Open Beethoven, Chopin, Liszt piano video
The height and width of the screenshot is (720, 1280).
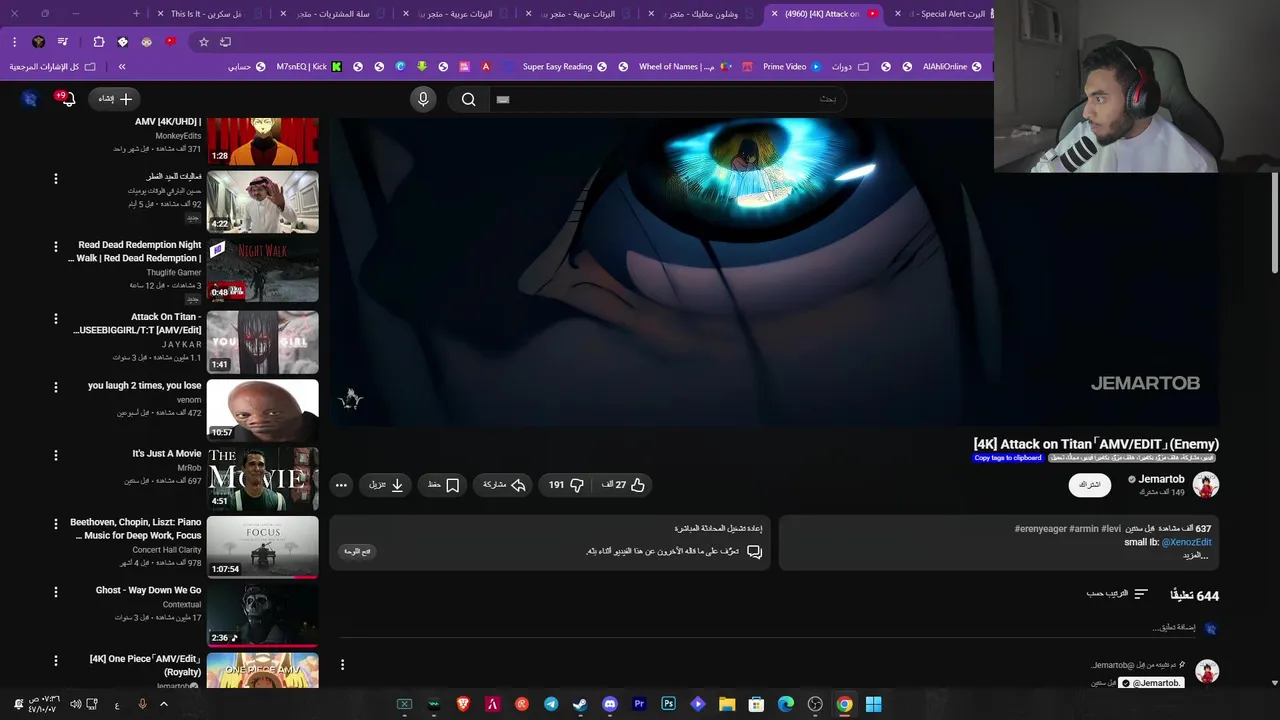[134, 529]
